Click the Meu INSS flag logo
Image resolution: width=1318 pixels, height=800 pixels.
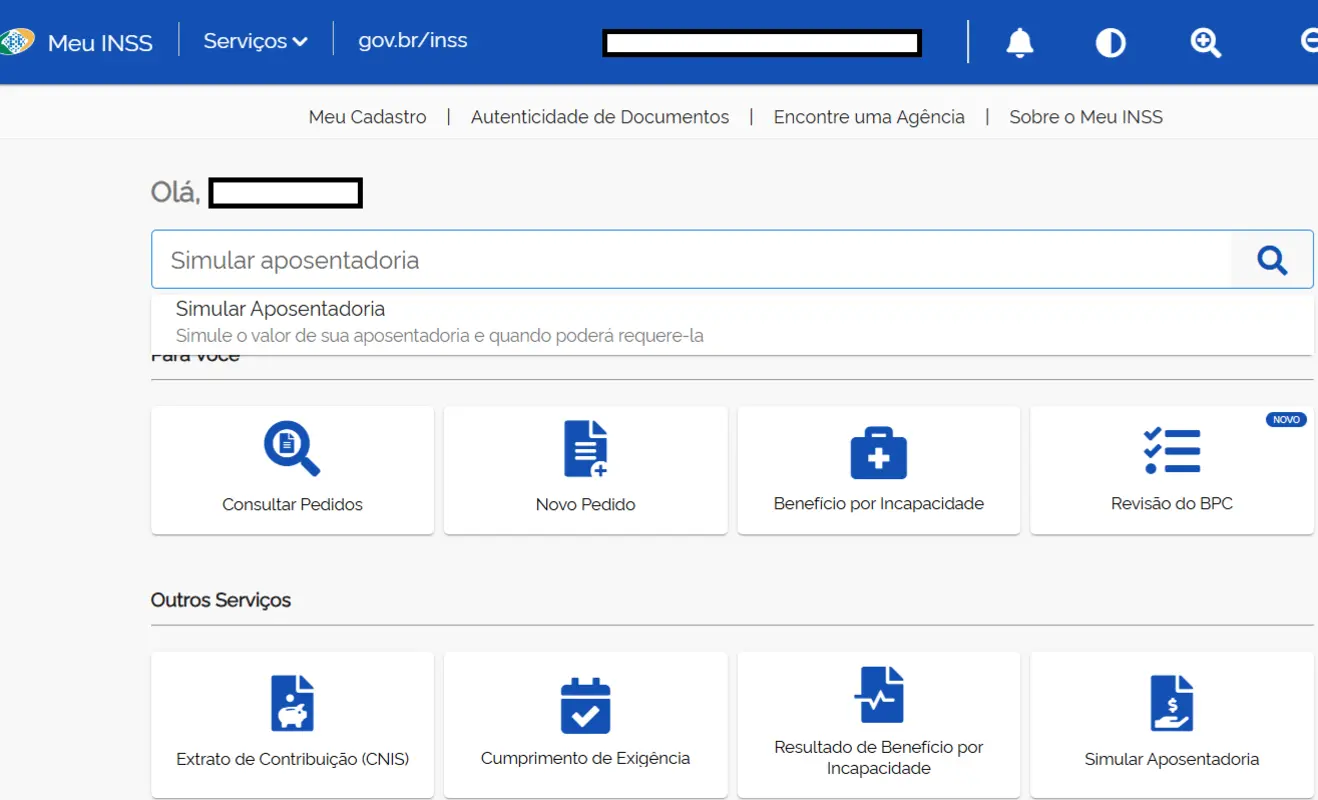(x=18, y=42)
